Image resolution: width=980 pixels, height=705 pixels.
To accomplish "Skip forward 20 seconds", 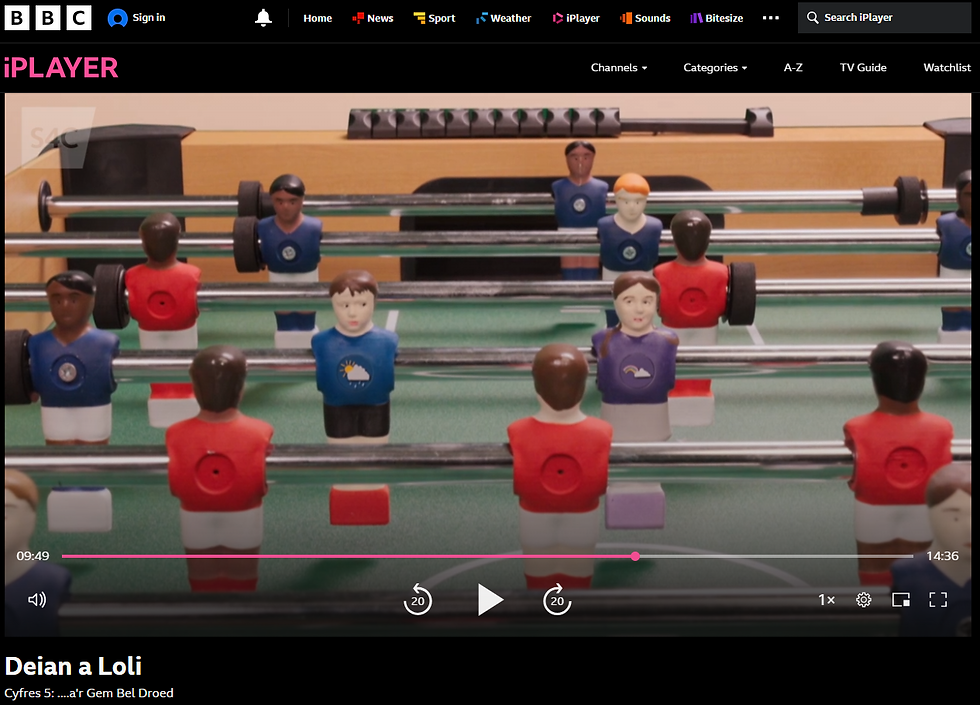I will [x=557, y=600].
